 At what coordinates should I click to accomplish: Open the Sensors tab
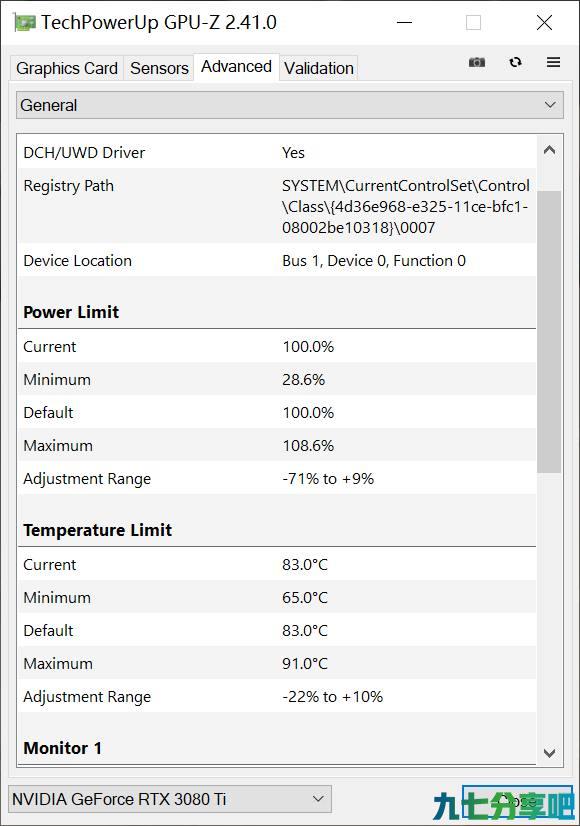tap(159, 68)
